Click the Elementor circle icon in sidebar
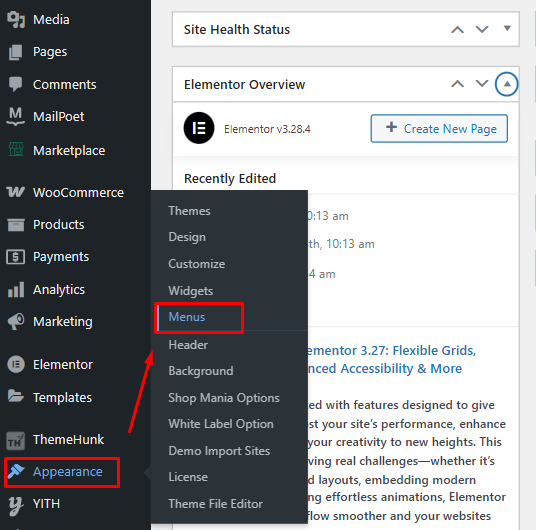This screenshot has height=530, width=536. click(x=16, y=364)
